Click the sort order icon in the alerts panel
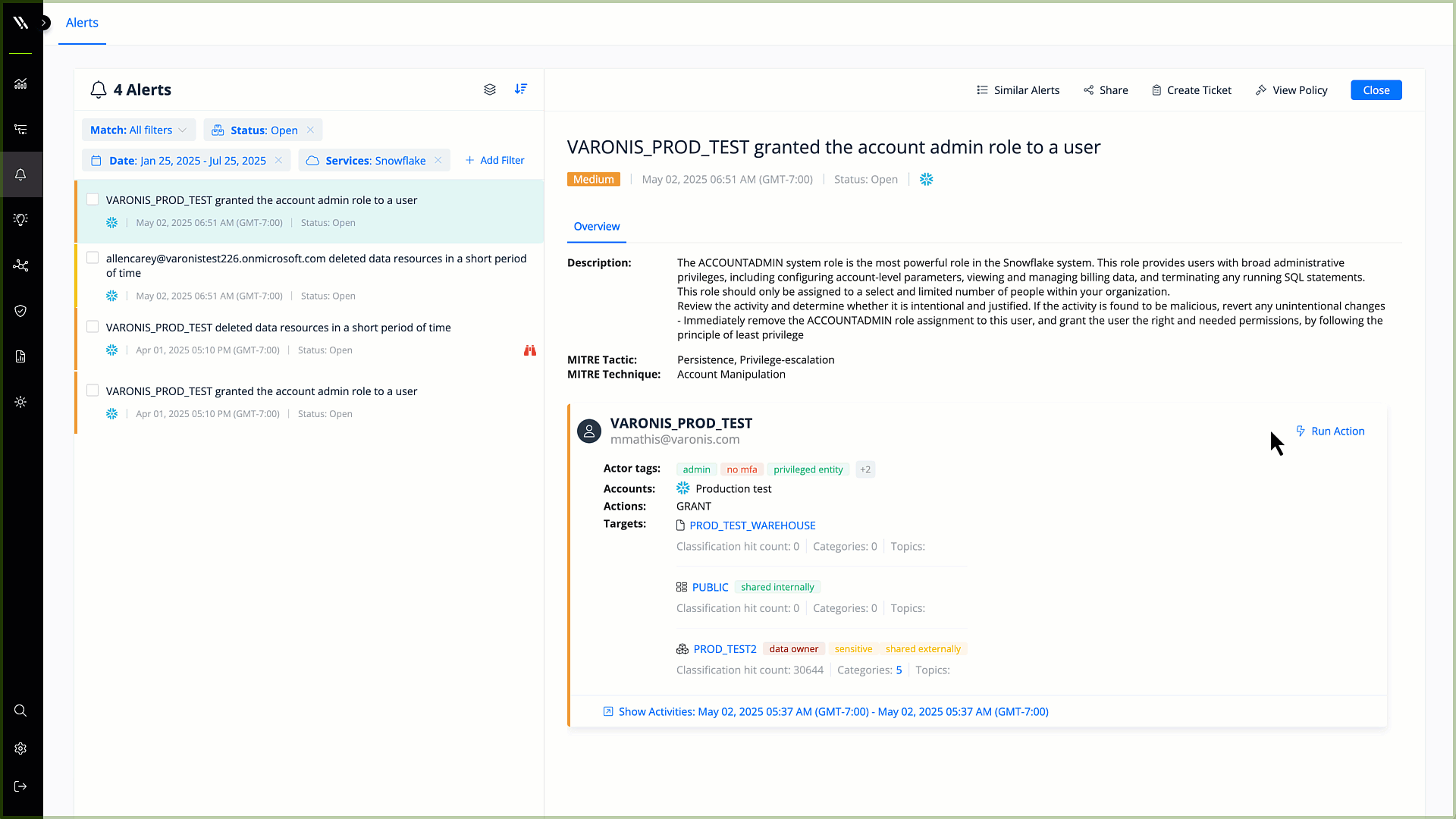1456x819 pixels. pyautogui.click(x=521, y=89)
